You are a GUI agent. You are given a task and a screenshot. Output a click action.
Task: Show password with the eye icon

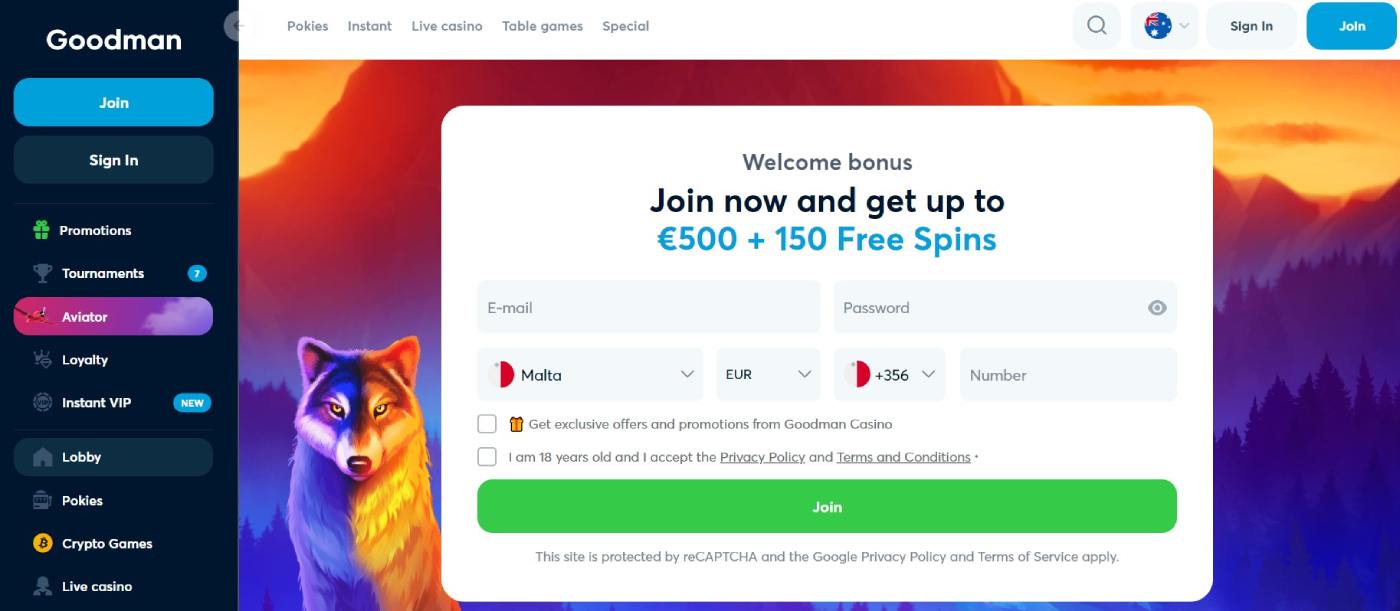(x=1157, y=308)
